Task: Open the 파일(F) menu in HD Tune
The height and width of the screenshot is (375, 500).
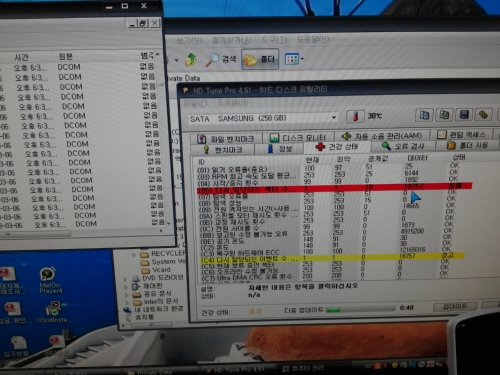Action: click(195, 103)
